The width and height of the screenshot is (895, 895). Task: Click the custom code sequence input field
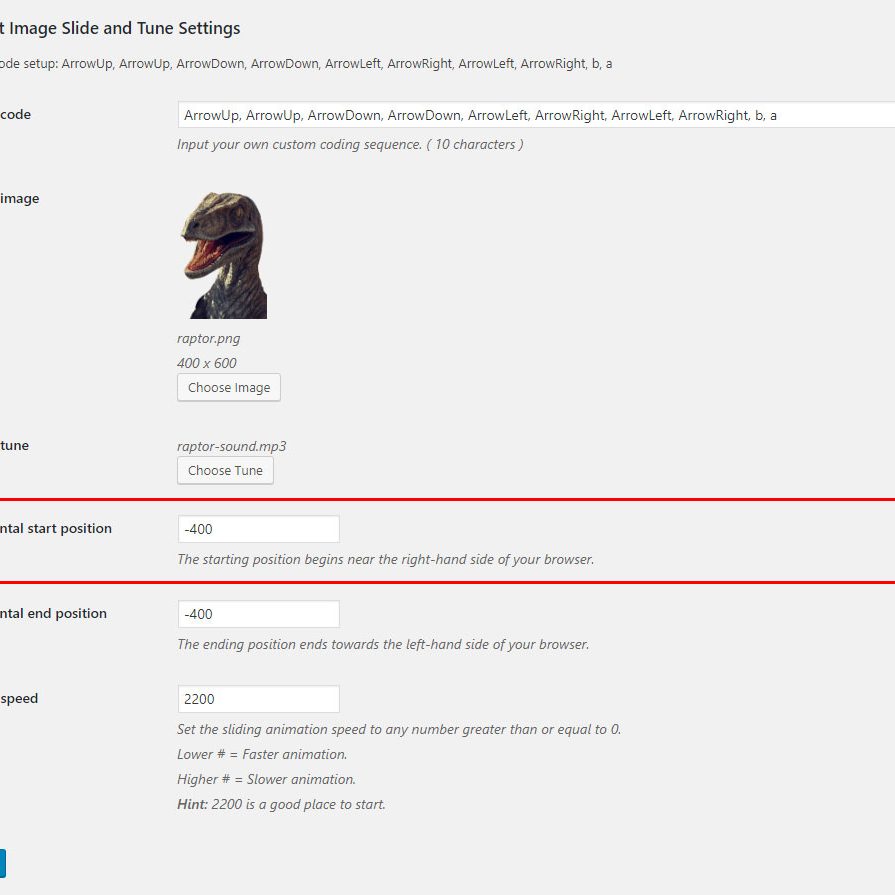(x=535, y=115)
